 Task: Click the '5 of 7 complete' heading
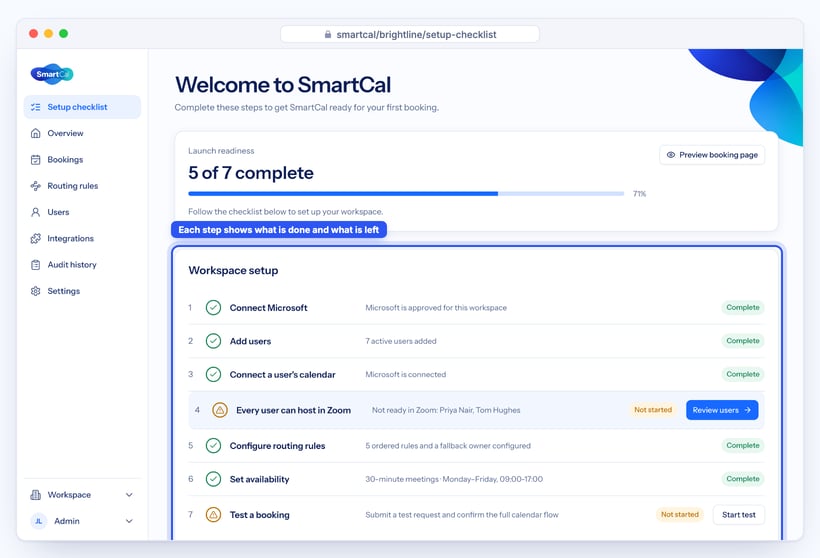(x=251, y=173)
